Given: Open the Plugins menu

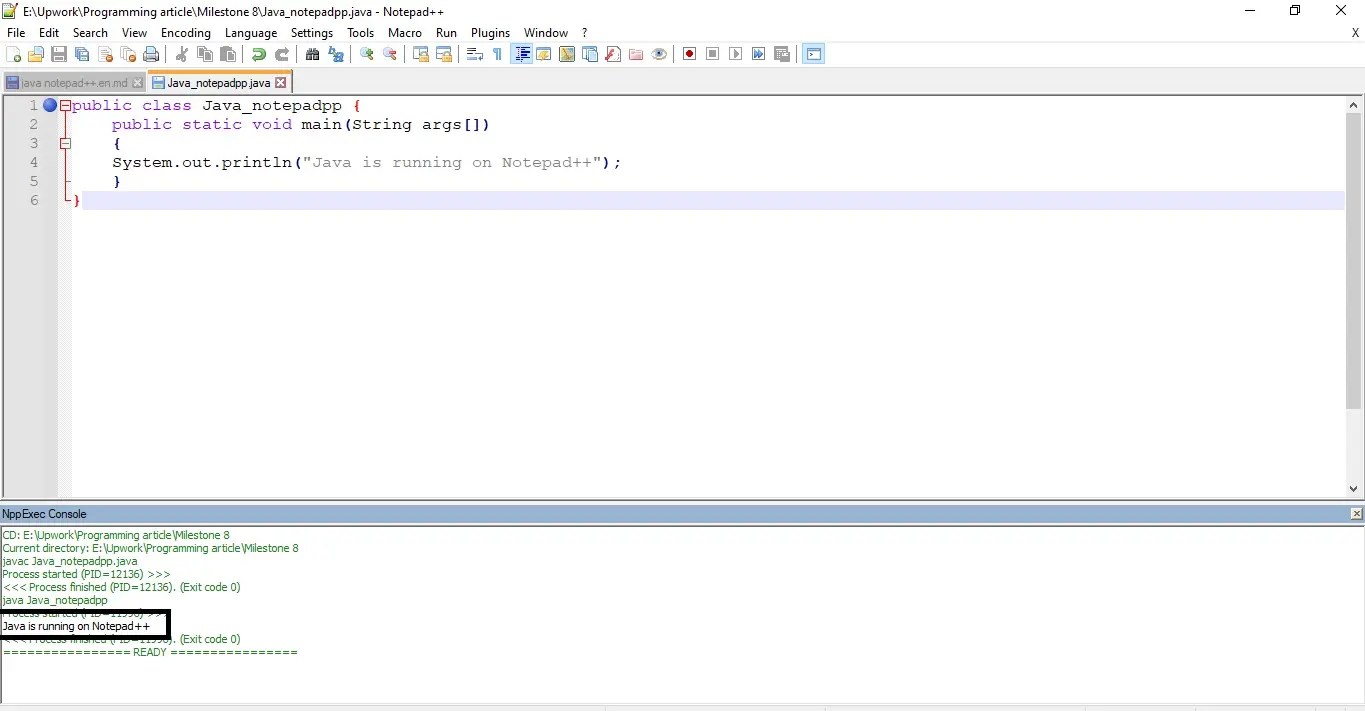Looking at the screenshot, I should [490, 32].
